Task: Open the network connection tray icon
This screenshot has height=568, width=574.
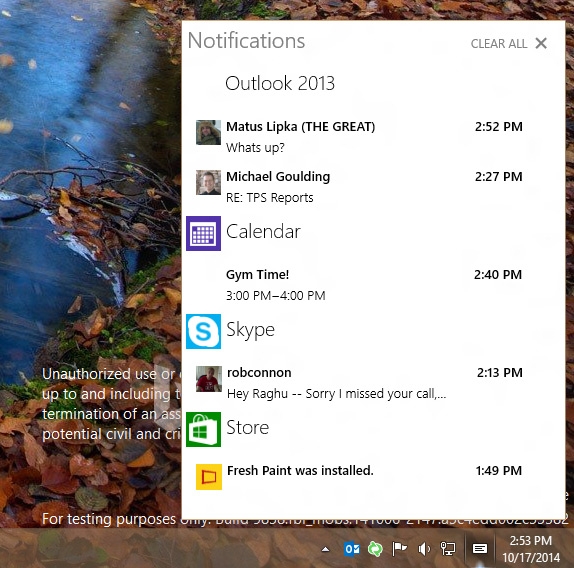Action: 447,549
